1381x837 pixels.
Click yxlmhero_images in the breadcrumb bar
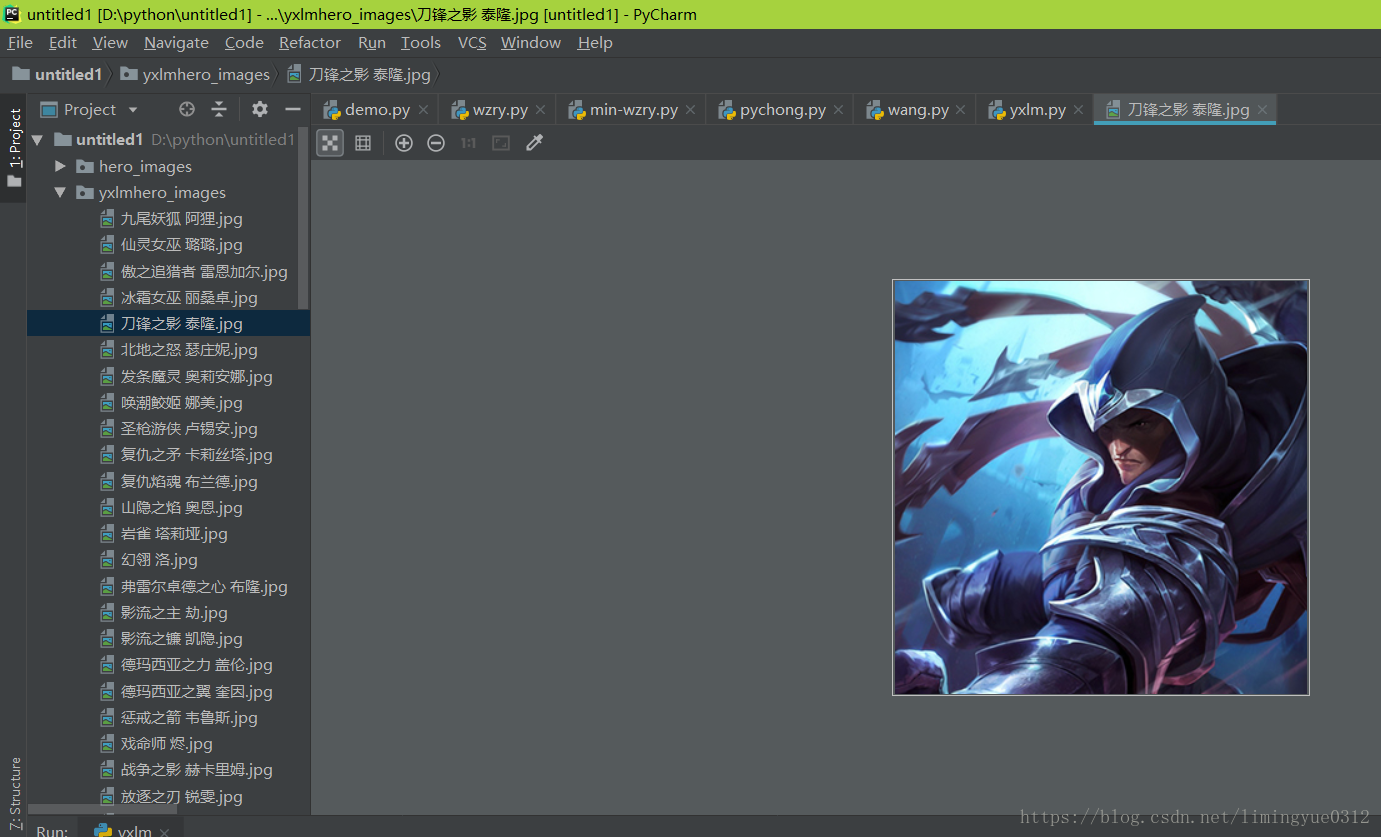(x=195, y=74)
